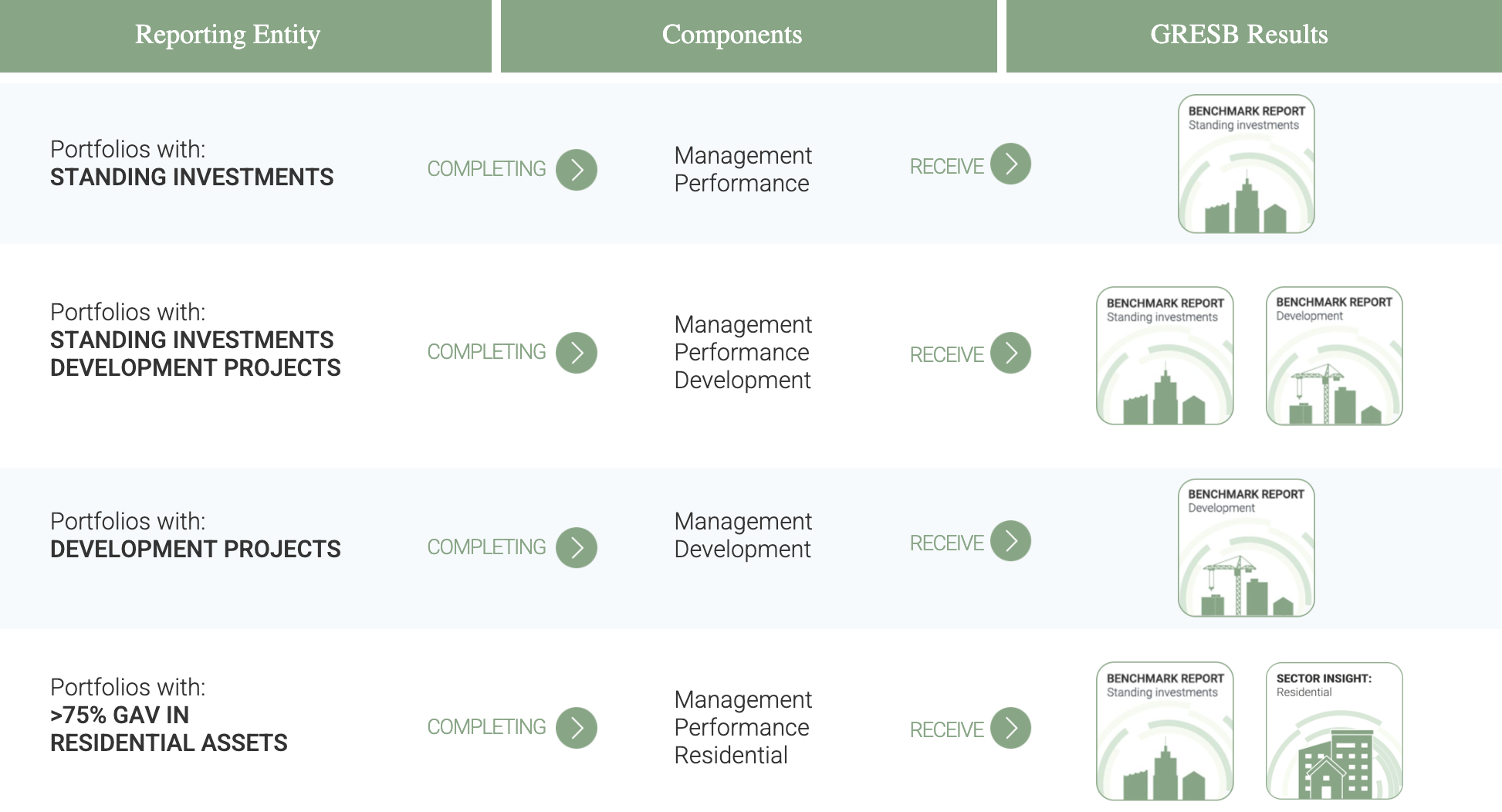
Task: Click RECEIVE arrow beside Management Performance Development
Action: coord(1010,353)
